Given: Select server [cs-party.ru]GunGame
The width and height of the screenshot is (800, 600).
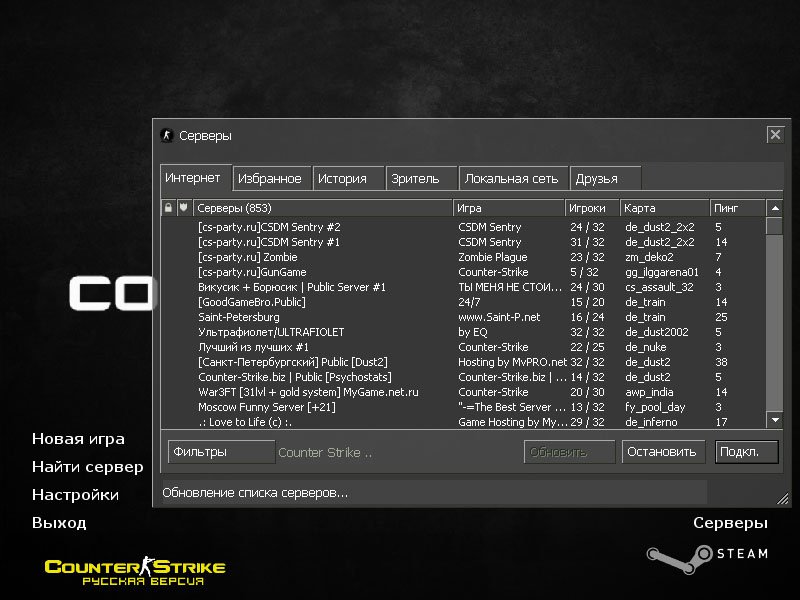Looking at the screenshot, I should pos(463,272).
